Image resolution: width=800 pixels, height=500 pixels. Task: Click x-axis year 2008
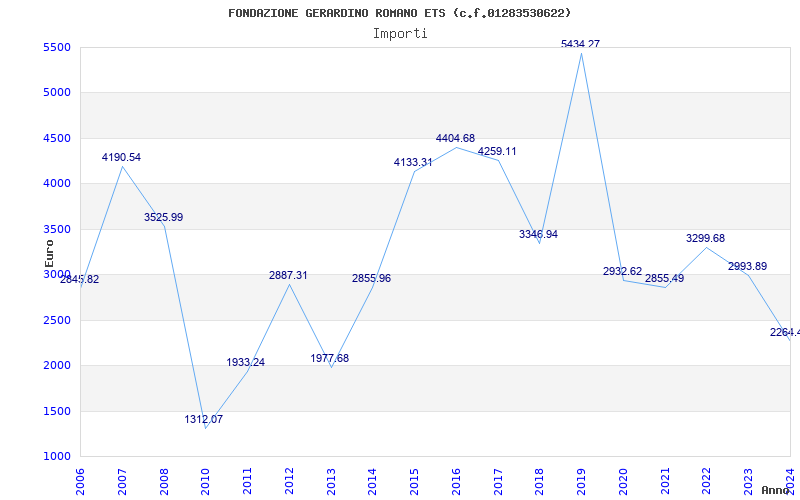coord(163,481)
